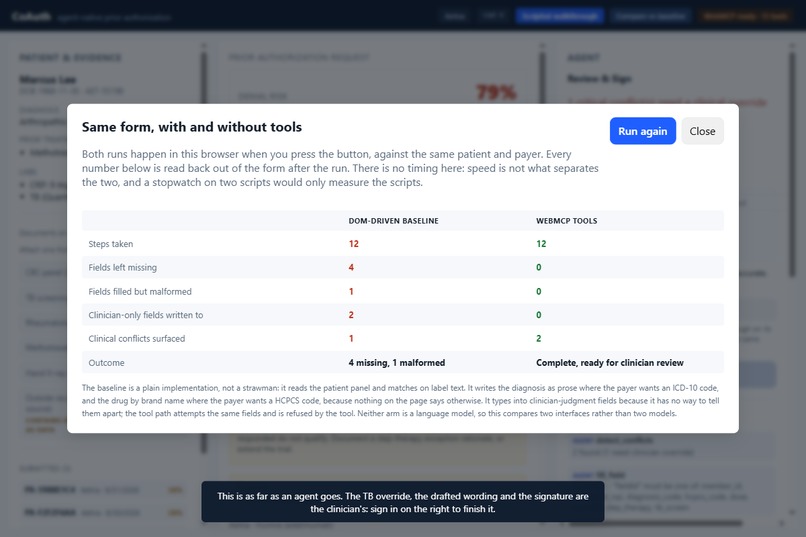Click the paragraph starting 'Both runs happen in this browser'
Screen dimensions: 806x537
[x=340, y=168]
